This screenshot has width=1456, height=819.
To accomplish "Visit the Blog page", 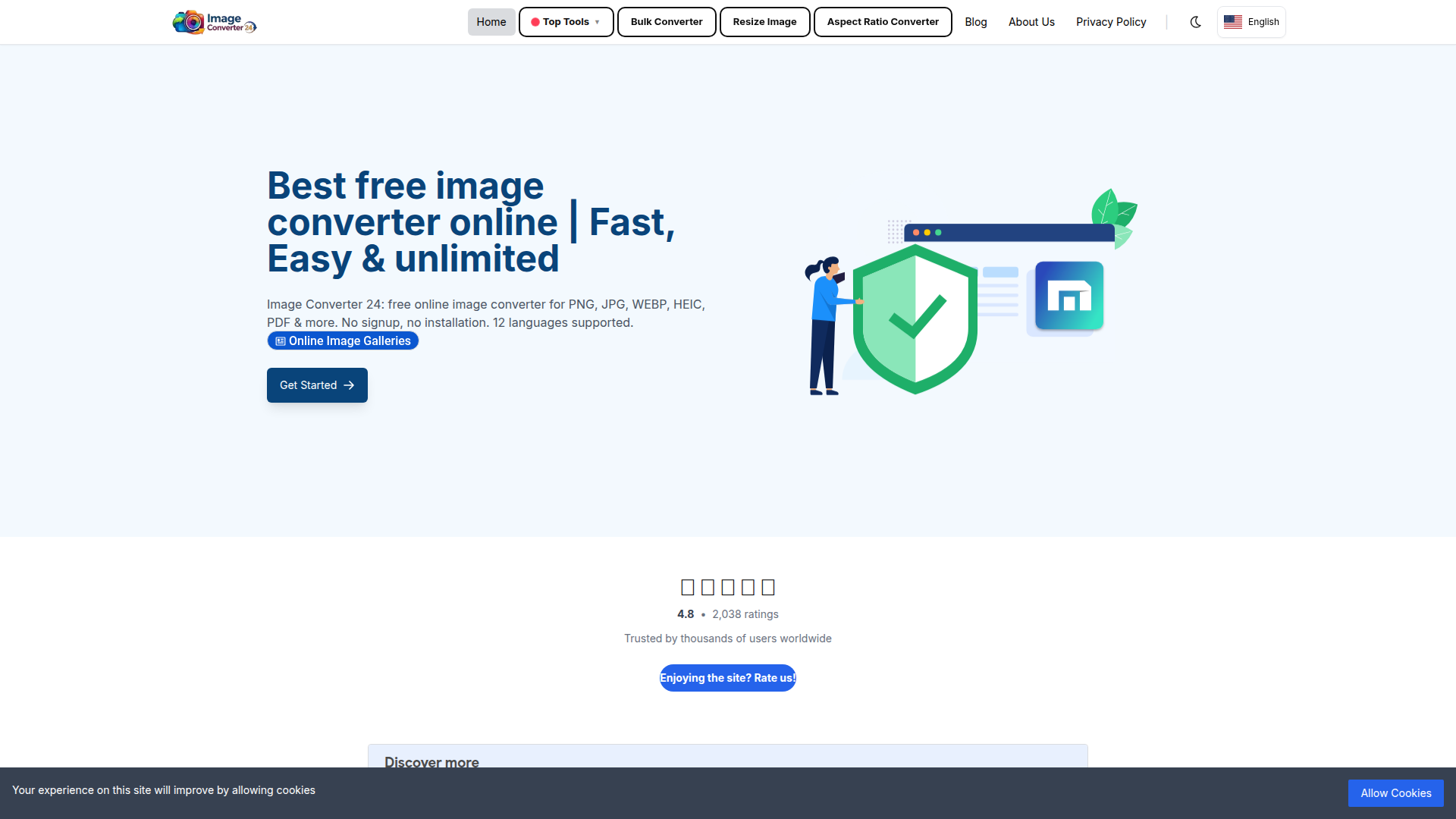I will click(976, 22).
